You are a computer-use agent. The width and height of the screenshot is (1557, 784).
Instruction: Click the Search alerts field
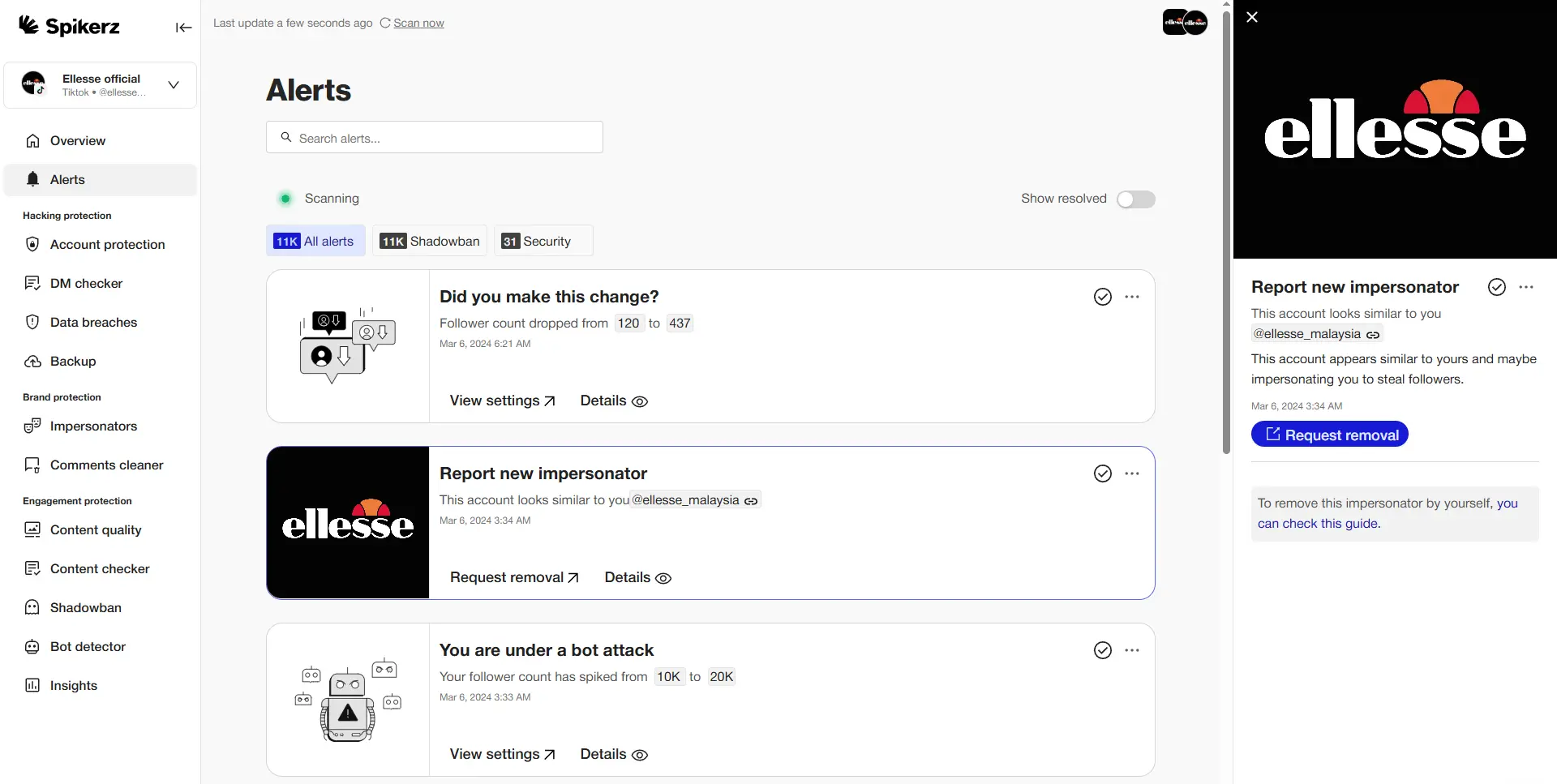(x=435, y=138)
